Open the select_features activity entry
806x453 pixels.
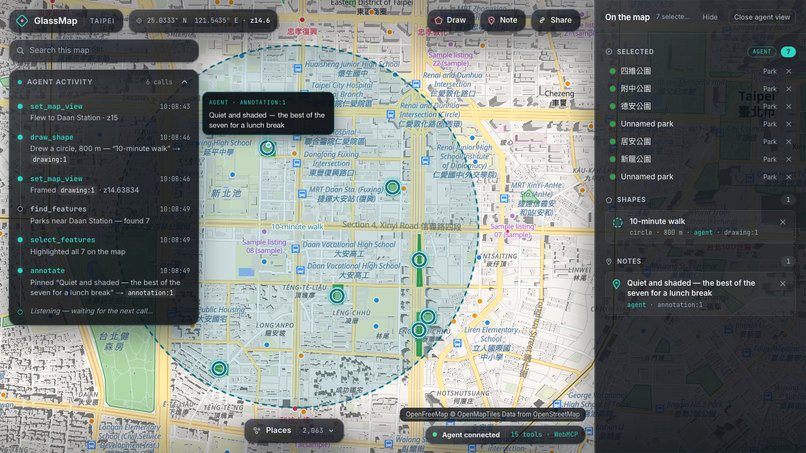(x=104, y=246)
